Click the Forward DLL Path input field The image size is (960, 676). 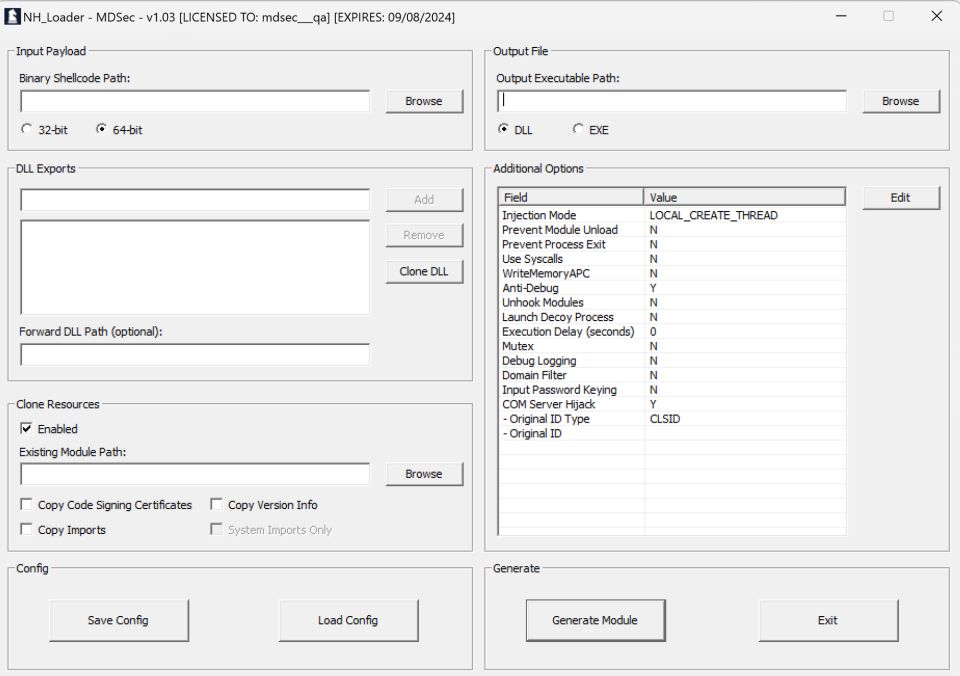coord(195,355)
